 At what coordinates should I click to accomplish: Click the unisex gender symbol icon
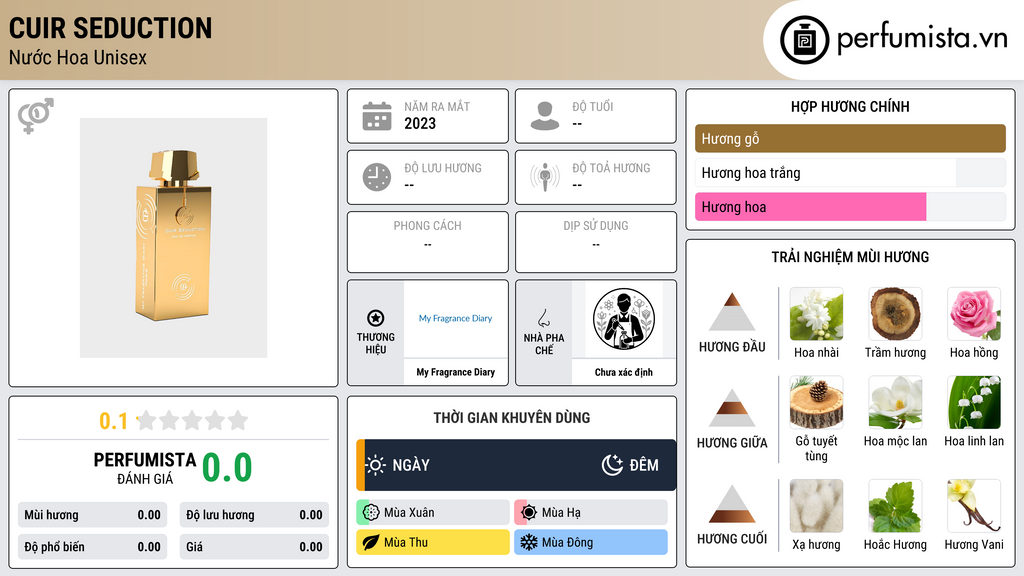(x=36, y=115)
